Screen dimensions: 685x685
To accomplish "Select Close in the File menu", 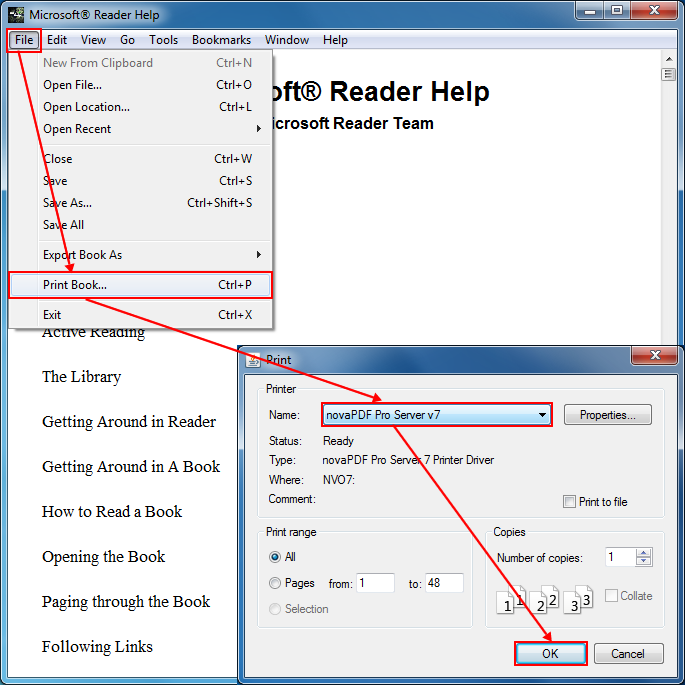I will (x=140, y=159).
